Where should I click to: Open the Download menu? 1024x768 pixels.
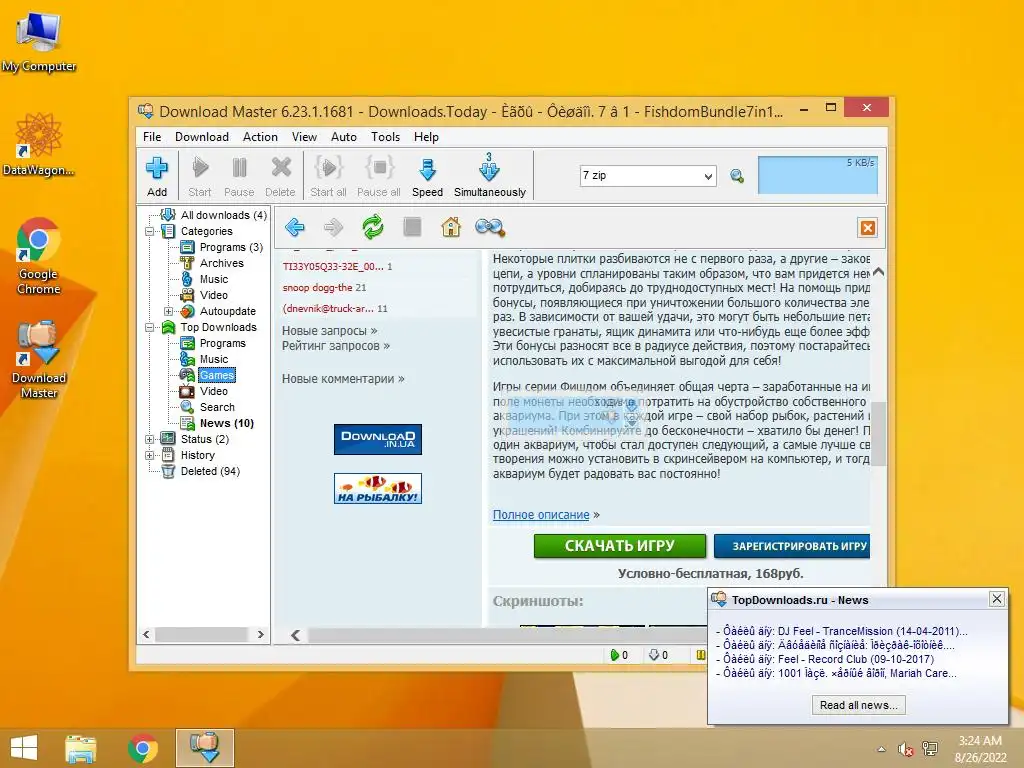pyautogui.click(x=202, y=136)
